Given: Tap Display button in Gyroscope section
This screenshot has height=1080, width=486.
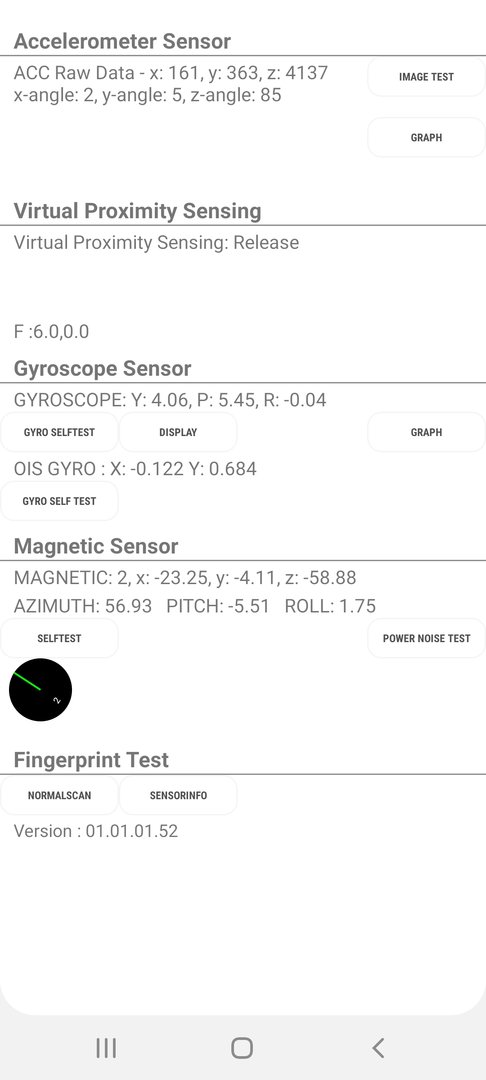Looking at the screenshot, I should pos(178,433).
